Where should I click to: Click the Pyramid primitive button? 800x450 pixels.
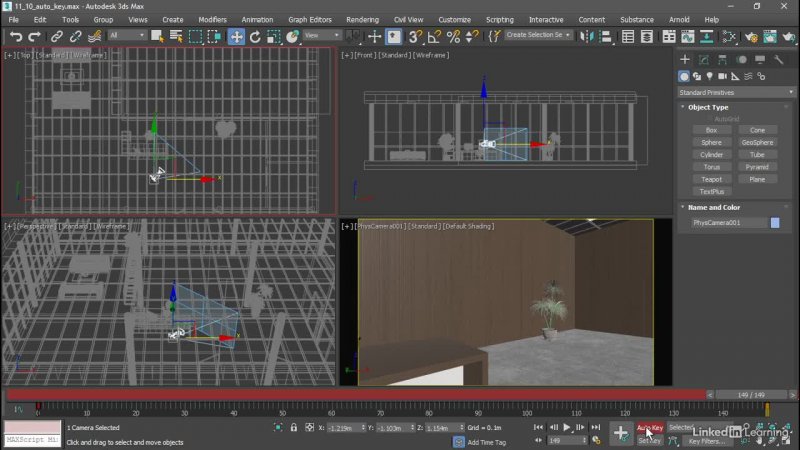click(757, 167)
